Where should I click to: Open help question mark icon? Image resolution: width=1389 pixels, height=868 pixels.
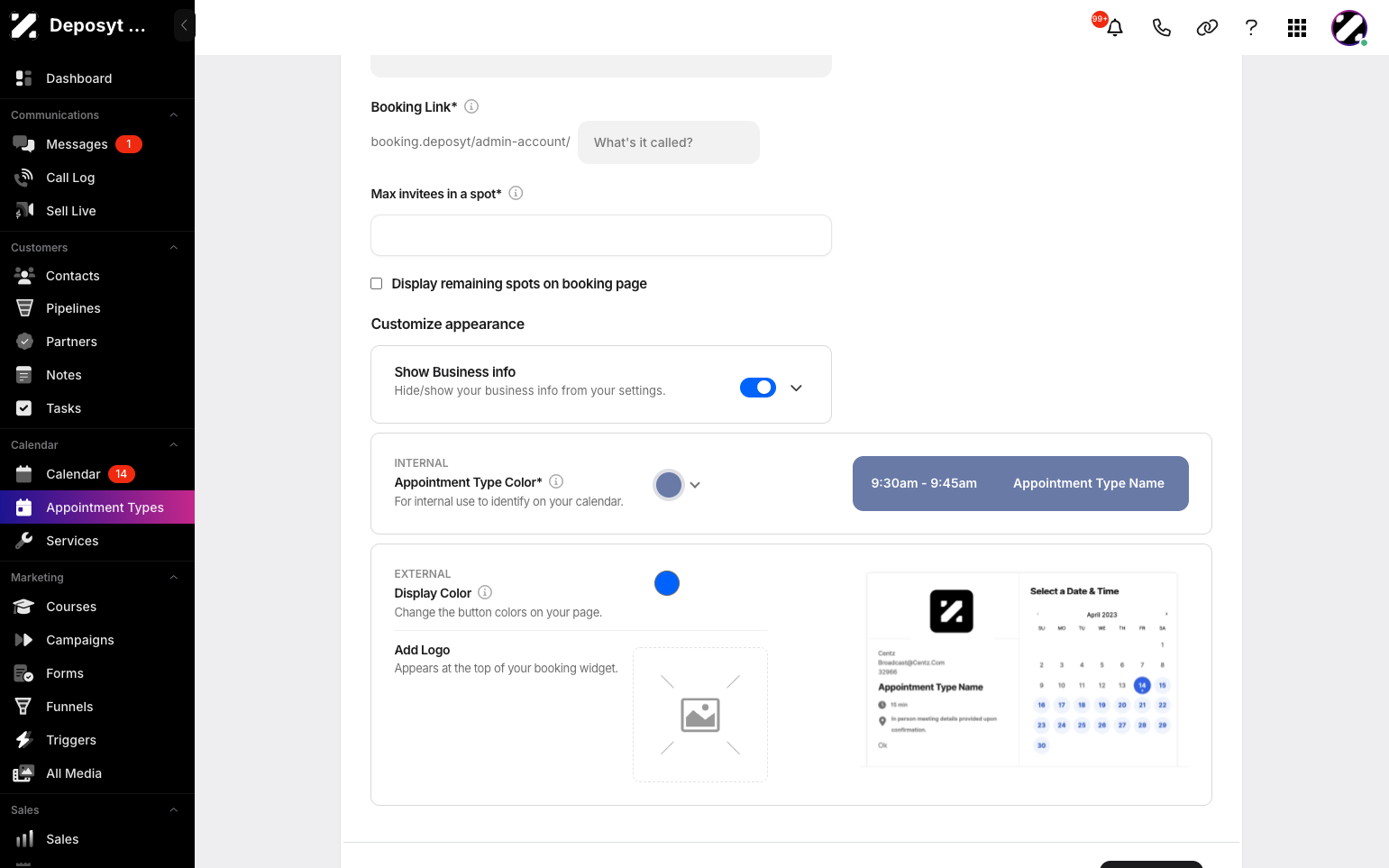1251,28
